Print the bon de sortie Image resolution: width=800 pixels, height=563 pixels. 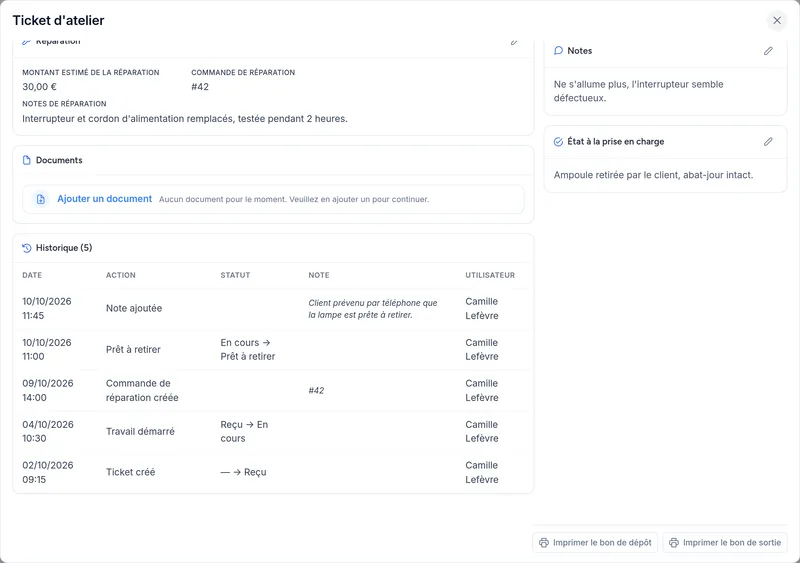click(x=725, y=543)
